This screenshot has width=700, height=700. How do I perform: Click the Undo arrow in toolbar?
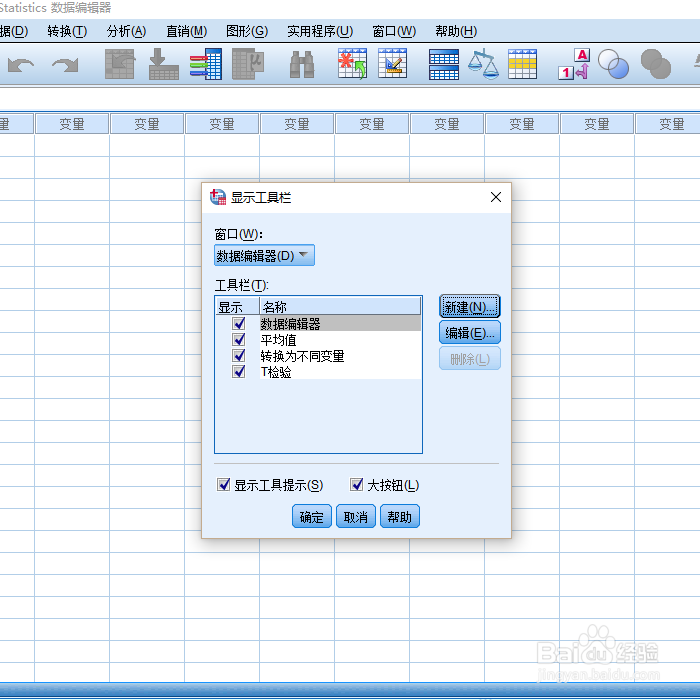[x=21, y=65]
